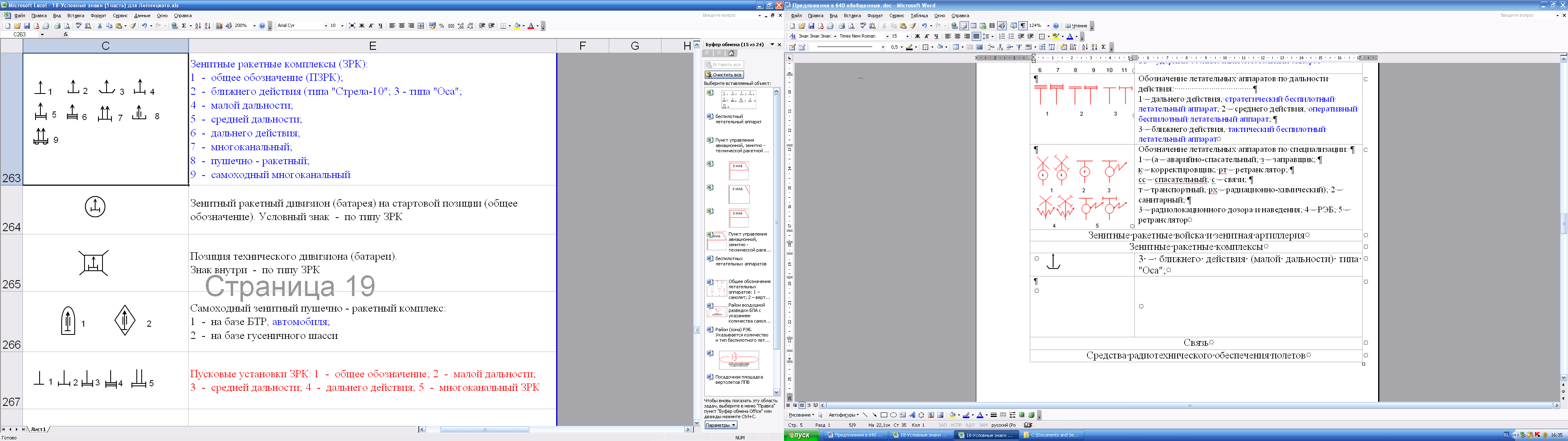Viewport: 1568px width, 441px height.
Task: Click the fx insert function button
Action: [x=66, y=35]
